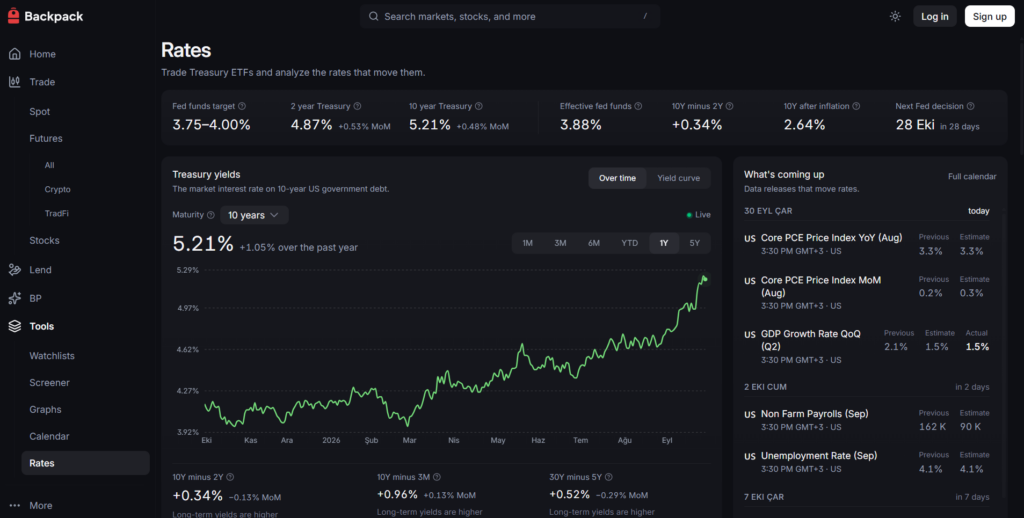Open the Maturity 10 years dropdown
This screenshot has height=518, width=1024.
254,215
